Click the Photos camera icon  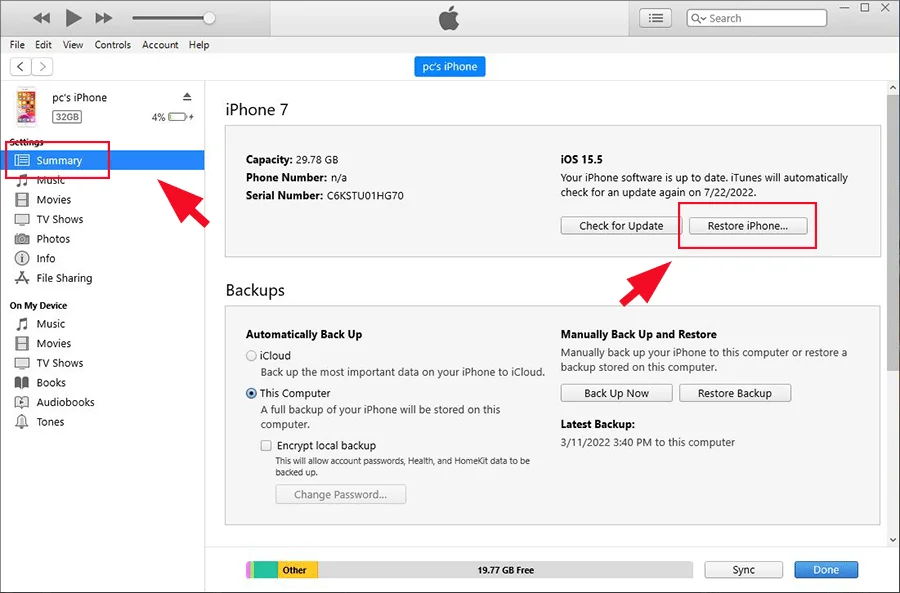click(22, 239)
